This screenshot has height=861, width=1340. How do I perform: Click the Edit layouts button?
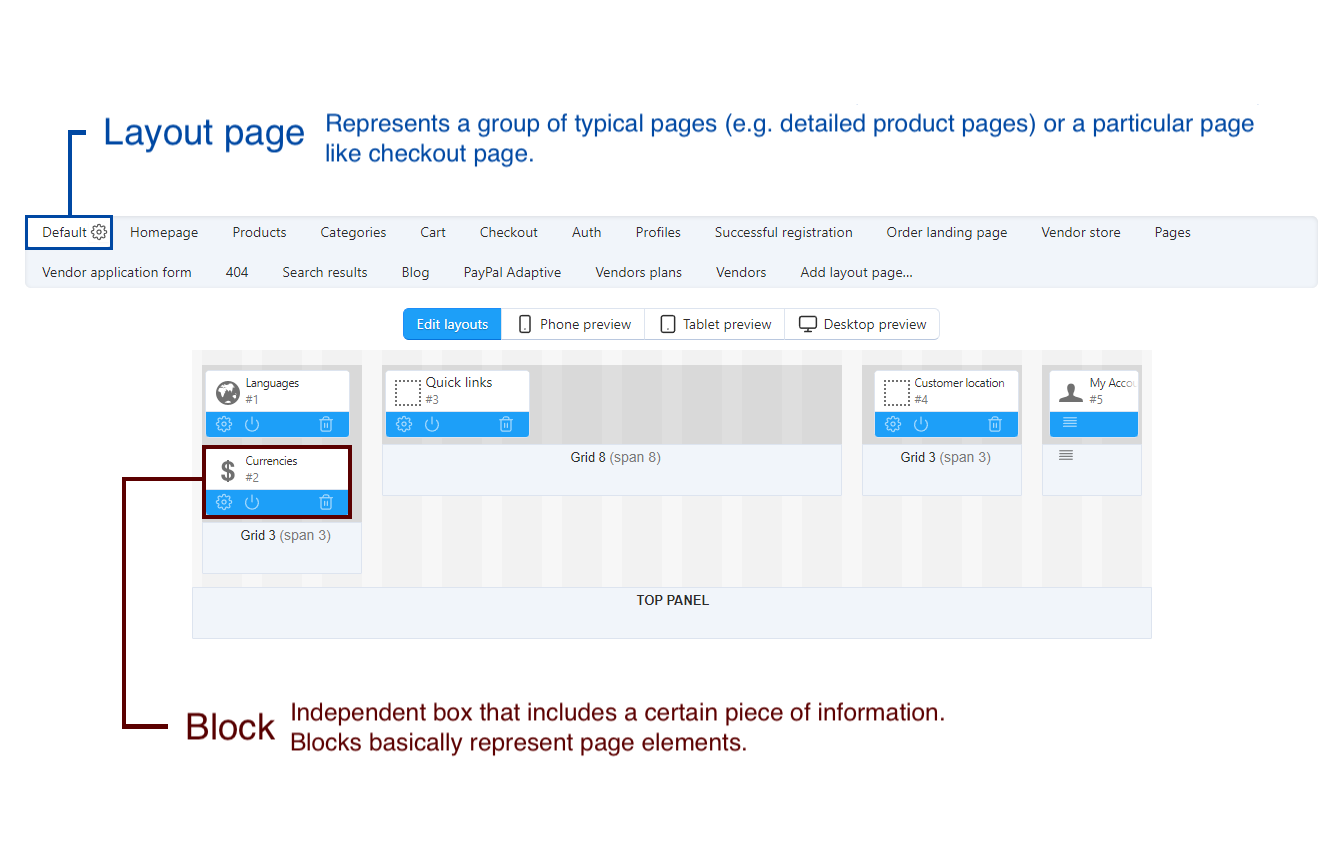452,324
